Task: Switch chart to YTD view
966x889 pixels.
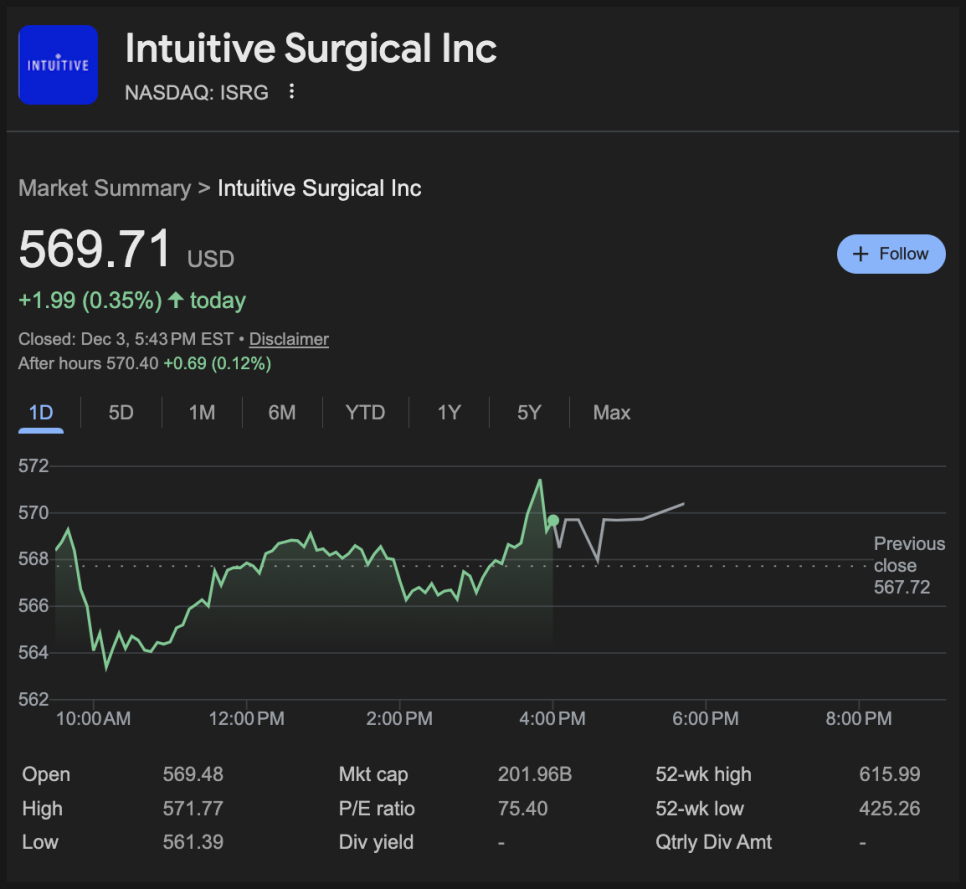Action: pos(365,413)
